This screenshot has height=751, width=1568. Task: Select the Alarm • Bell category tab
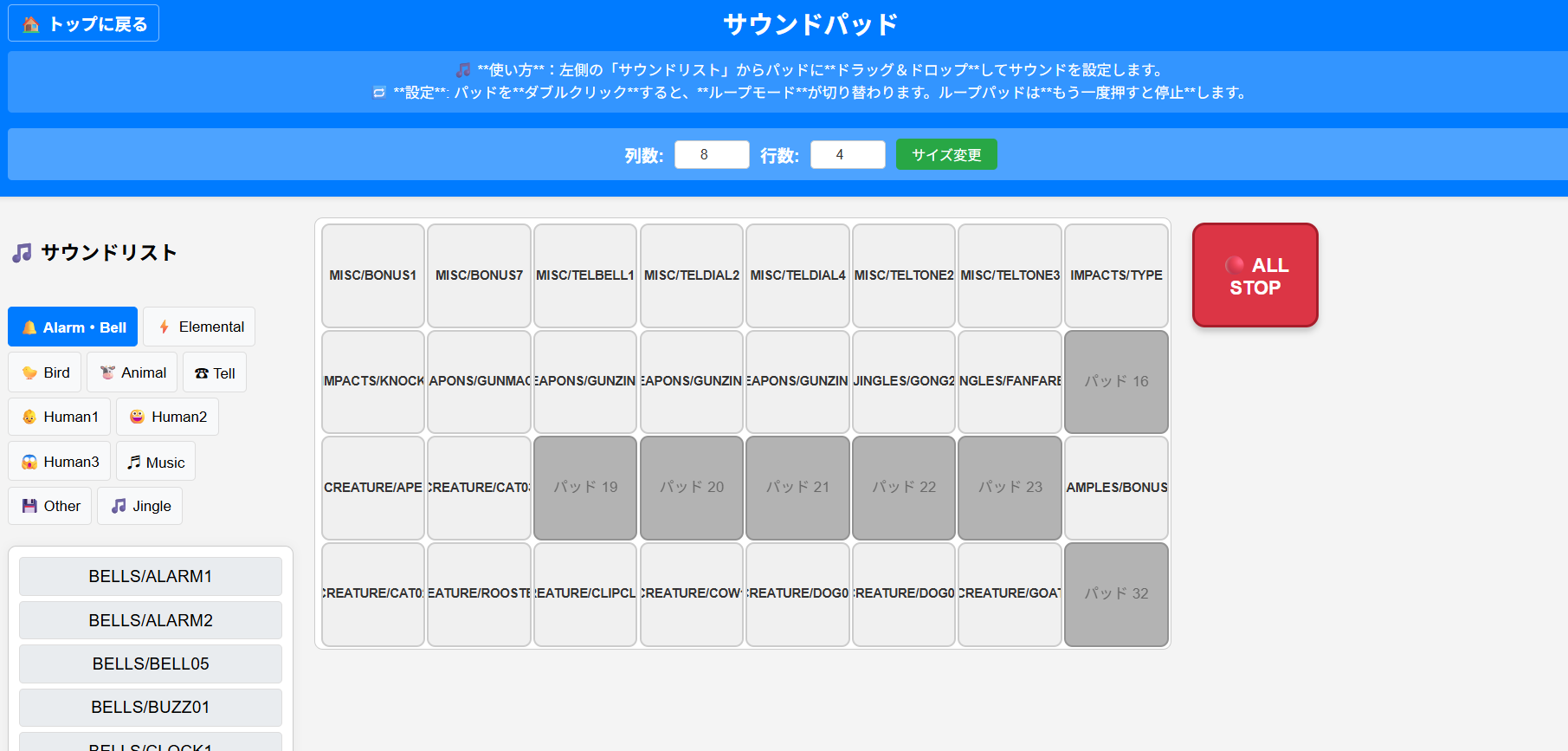pos(73,327)
